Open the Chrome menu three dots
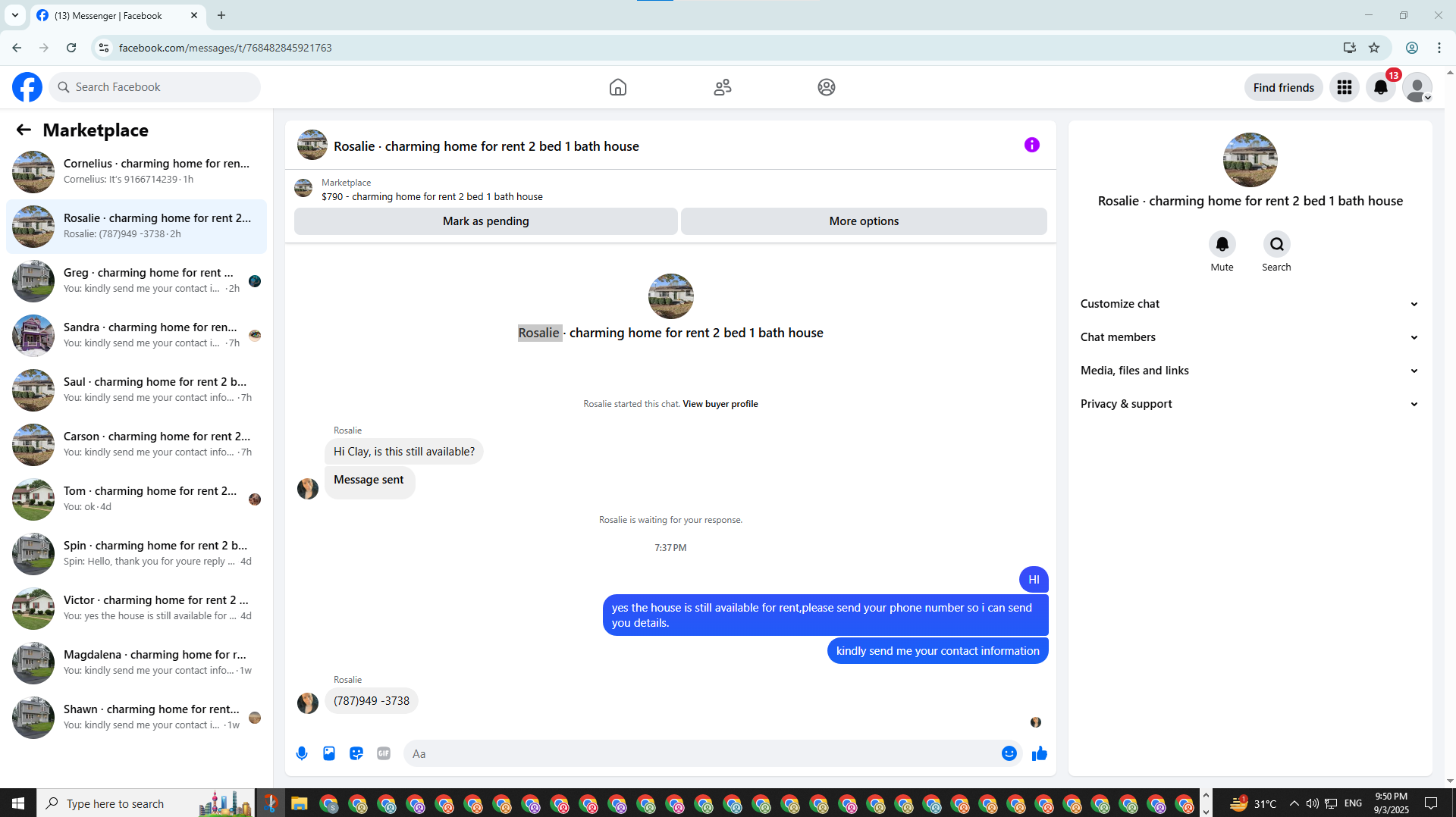The image size is (1456, 817). tap(1439, 48)
